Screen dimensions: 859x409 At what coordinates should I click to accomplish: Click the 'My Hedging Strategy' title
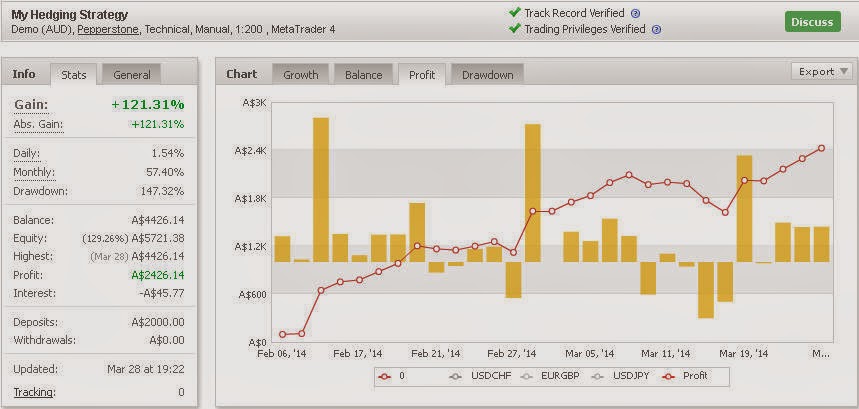70,15
